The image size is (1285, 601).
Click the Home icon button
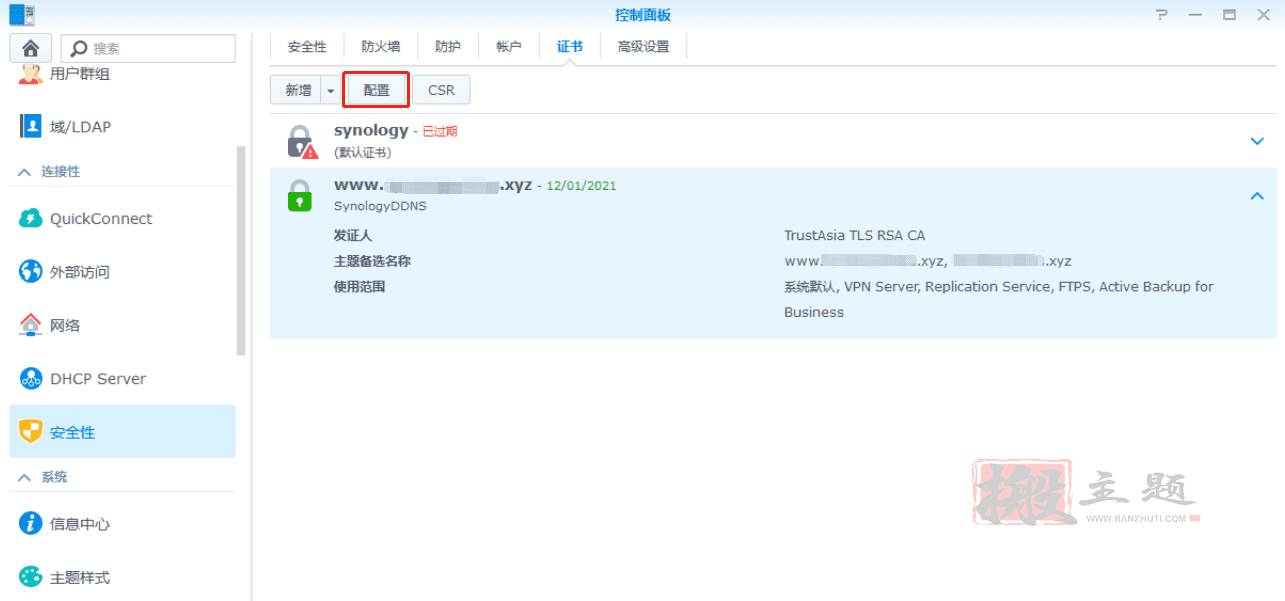pos(30,48)
